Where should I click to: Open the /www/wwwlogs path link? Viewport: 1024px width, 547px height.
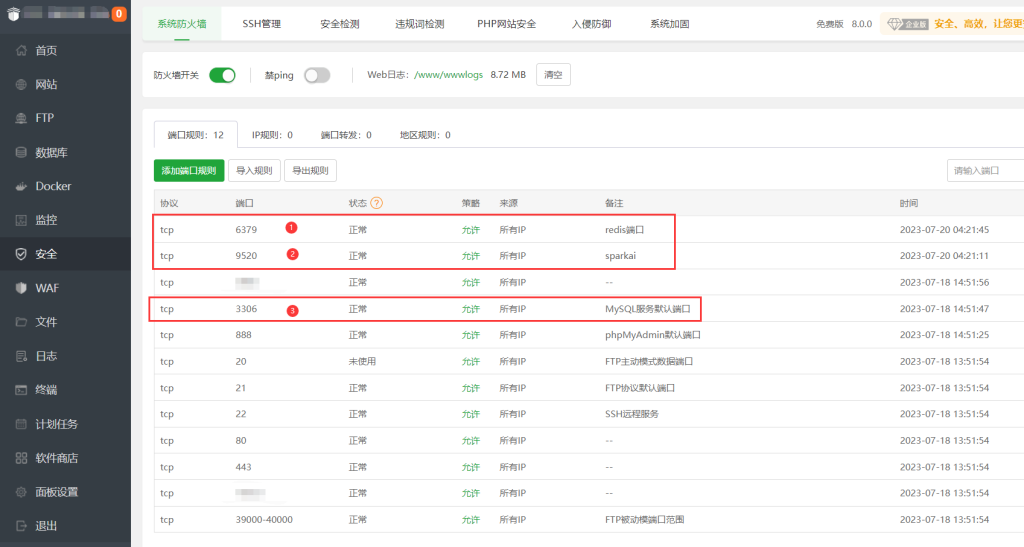[x=449, y=75]
